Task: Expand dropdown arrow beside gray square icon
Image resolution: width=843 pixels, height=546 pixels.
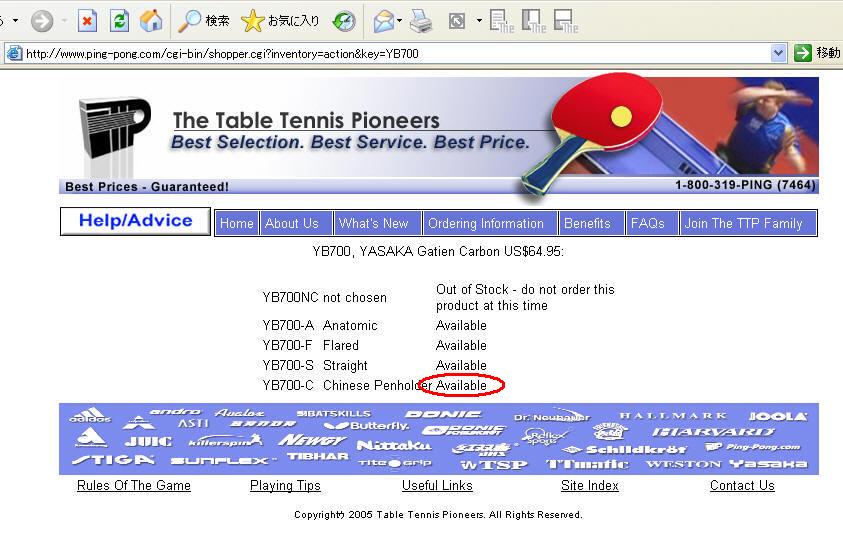Action: 479,21
